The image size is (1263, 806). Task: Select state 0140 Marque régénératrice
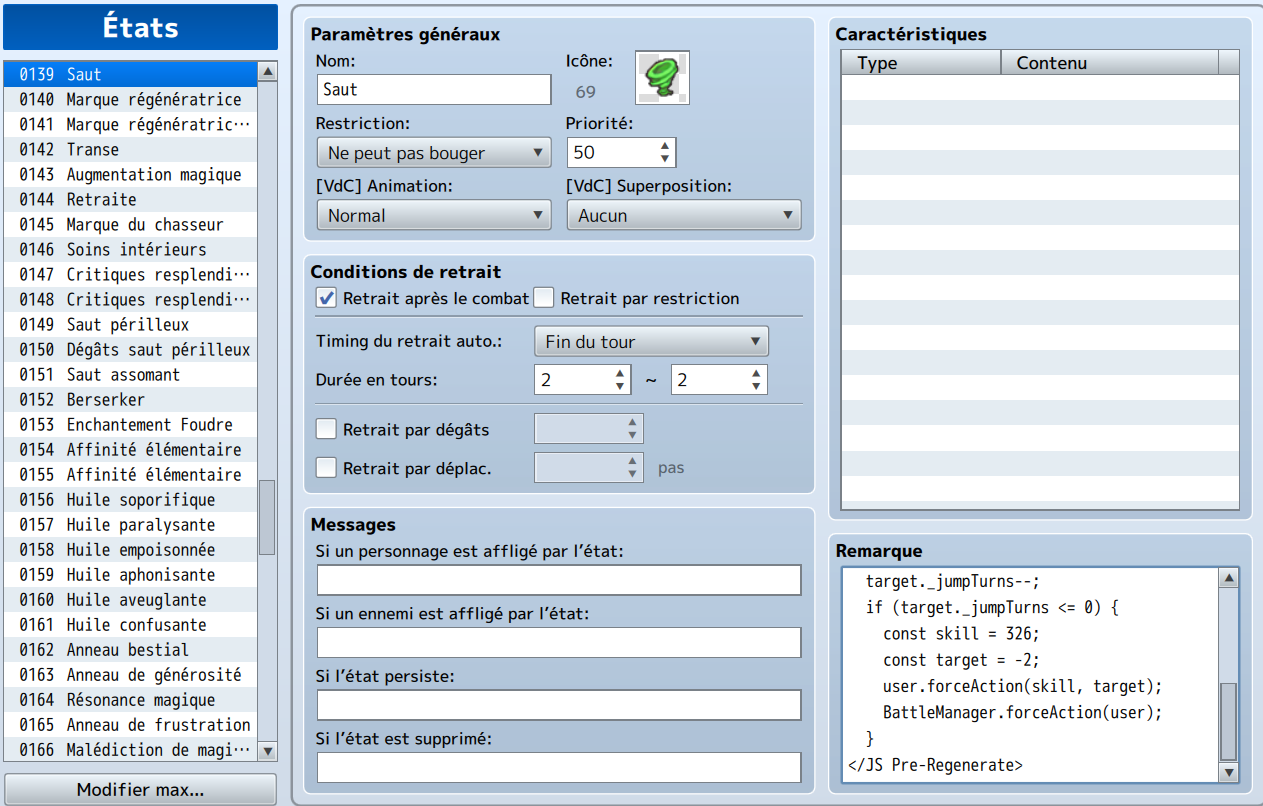pos(130,99)
